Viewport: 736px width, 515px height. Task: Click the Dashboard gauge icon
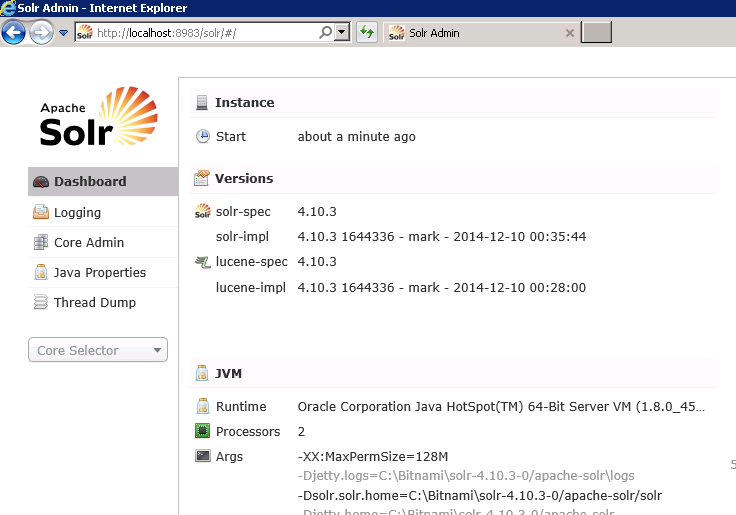pyautogui.click(x=41, y=182)
